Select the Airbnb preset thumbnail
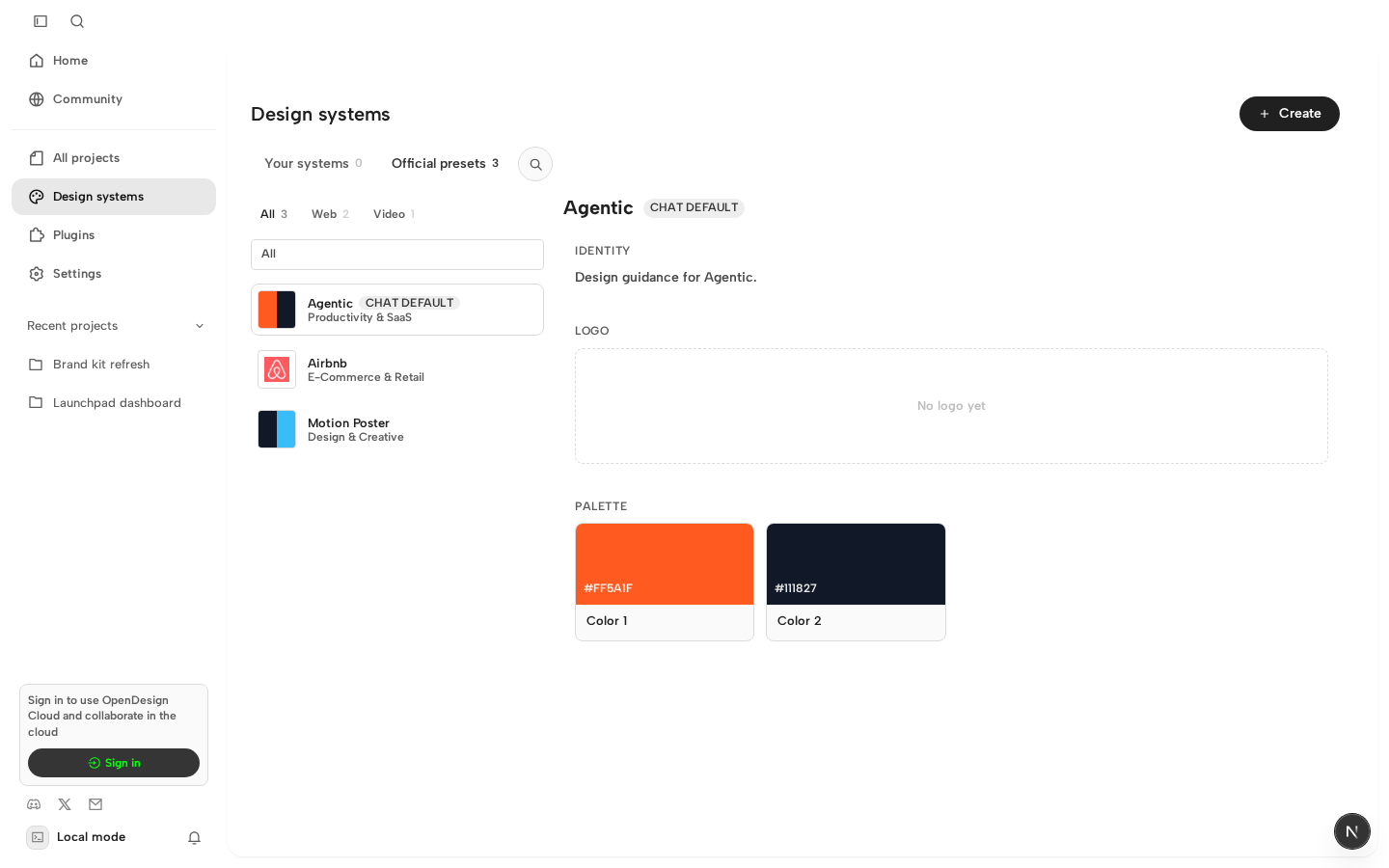 click(x=277, y=369)
